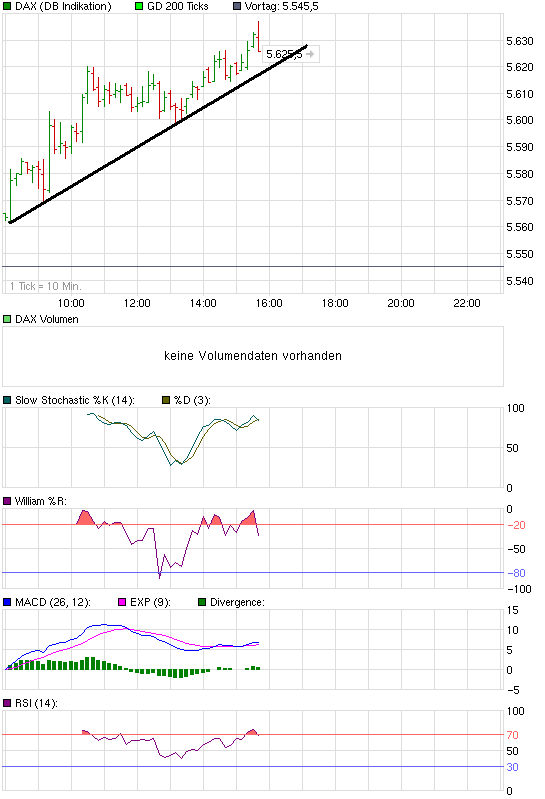Click the EXP (9) magenta legend square
This screenshot has height=799, width=545.
click(x=122, y=602)
